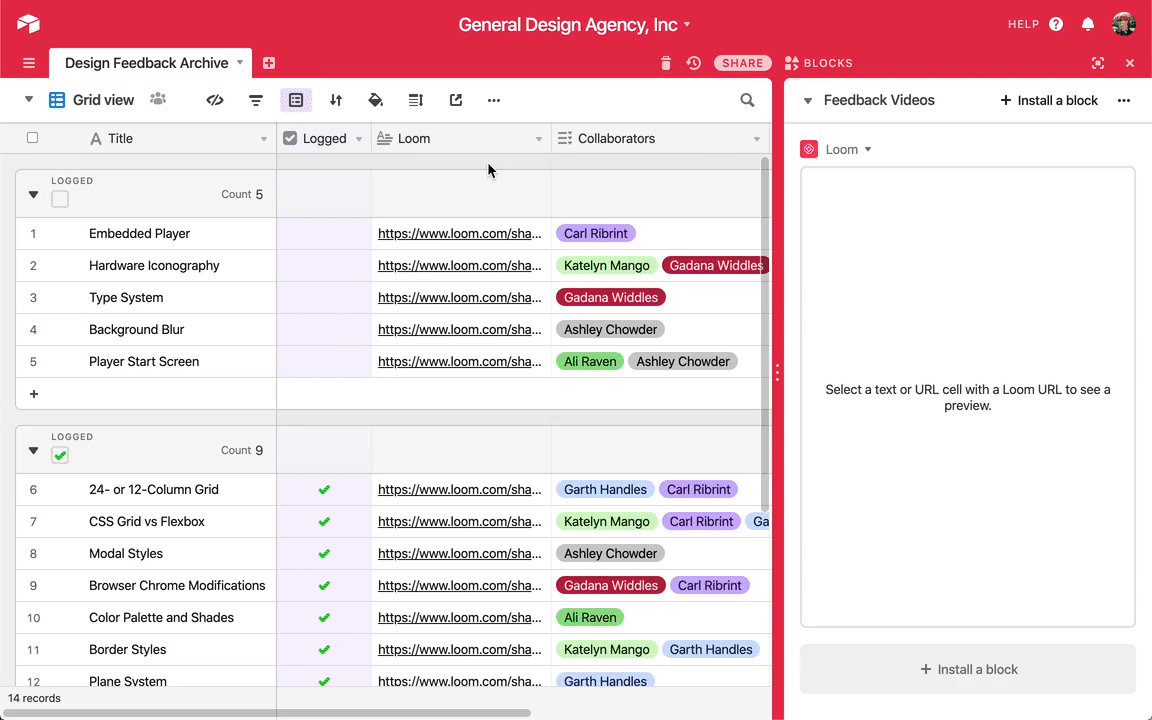This screenshot has height=720, width=1152.
Task: Toggle the select all records checkbox
Action: [x=32, y=137]
